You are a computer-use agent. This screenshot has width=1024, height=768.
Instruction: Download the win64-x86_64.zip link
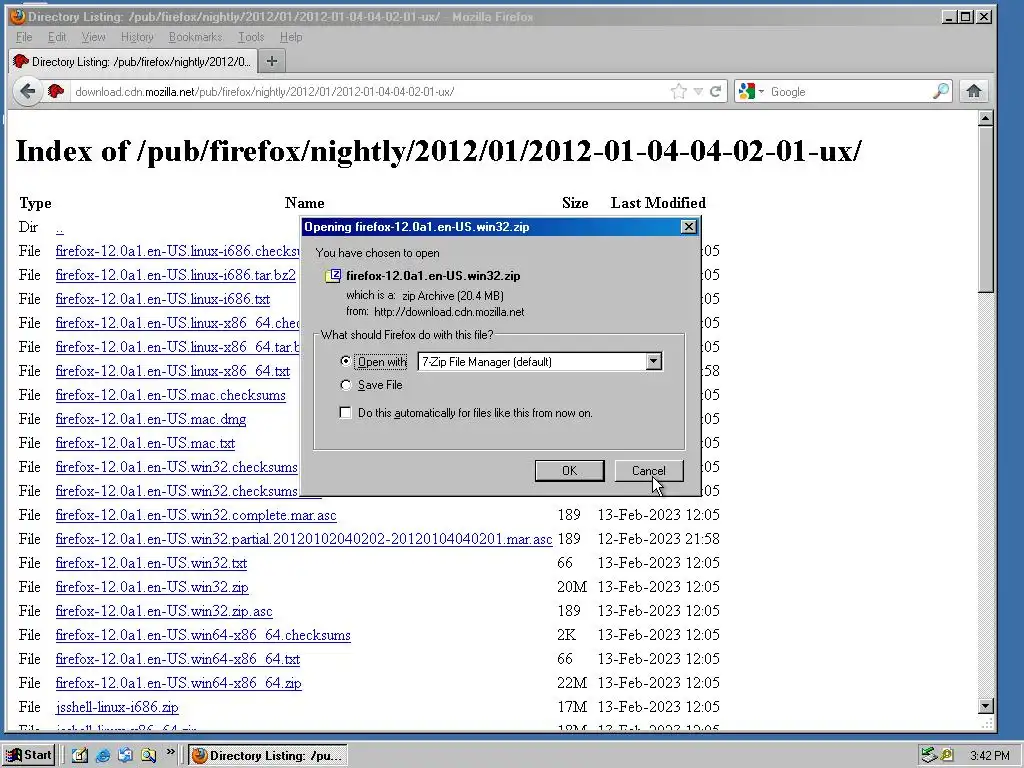(178, 683)
